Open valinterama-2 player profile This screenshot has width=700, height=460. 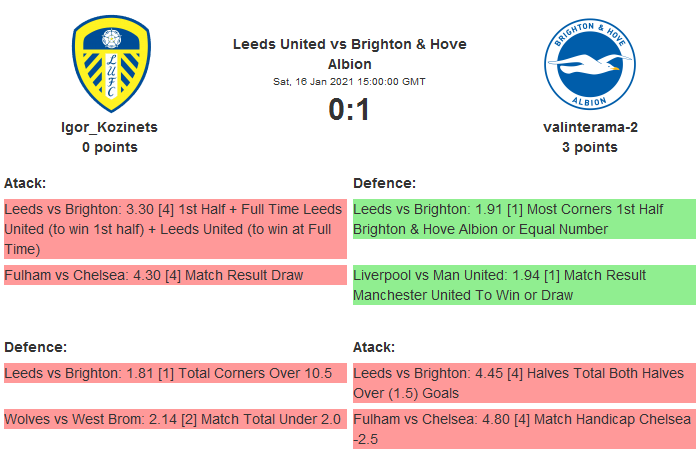pos(590,127)
